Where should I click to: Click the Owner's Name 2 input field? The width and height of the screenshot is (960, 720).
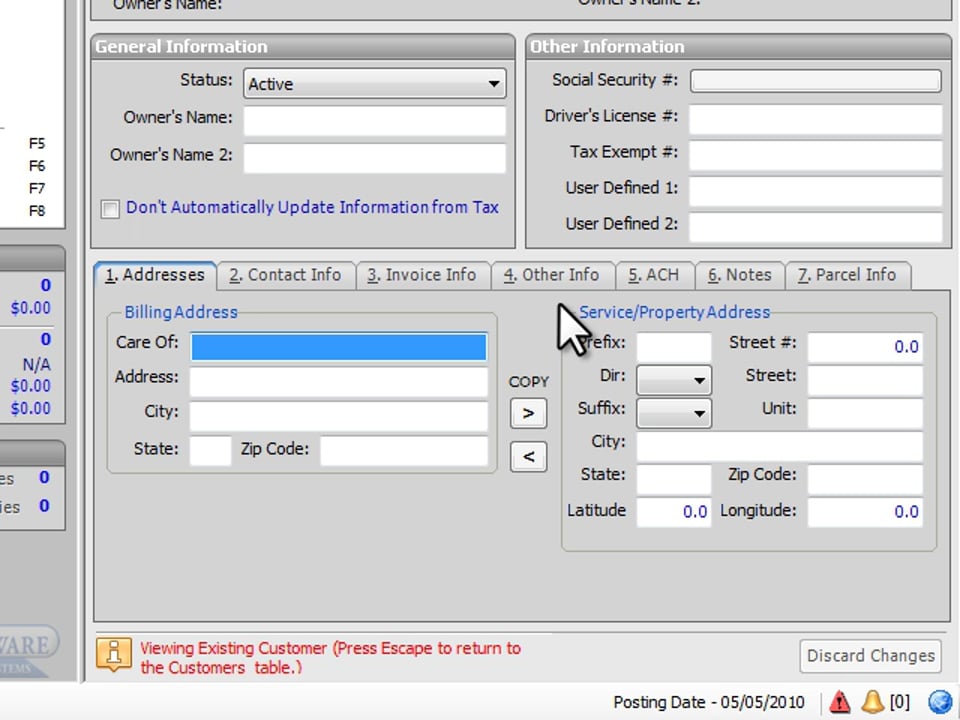click(x=375, y=158)
